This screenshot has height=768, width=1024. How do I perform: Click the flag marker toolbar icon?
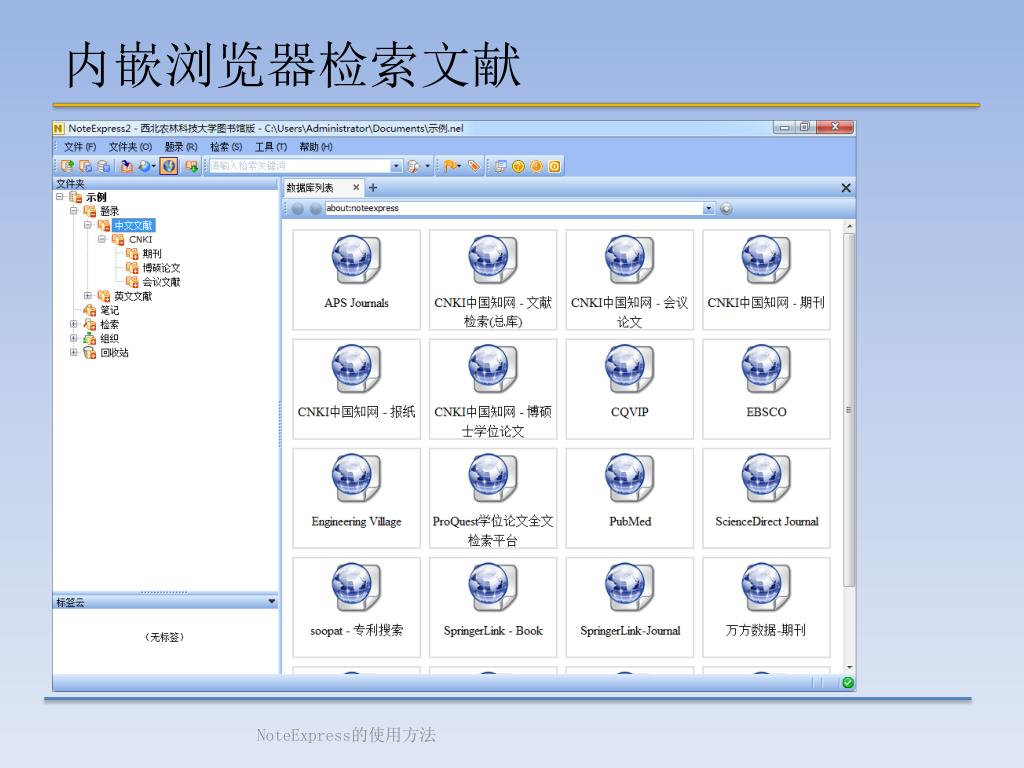pos(451,167)
